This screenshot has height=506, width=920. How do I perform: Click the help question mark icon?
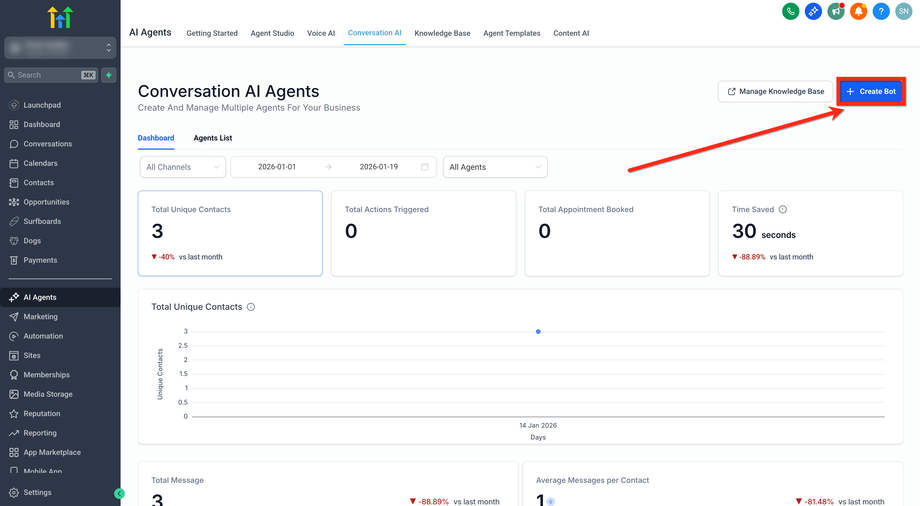(x=881, y=11)
